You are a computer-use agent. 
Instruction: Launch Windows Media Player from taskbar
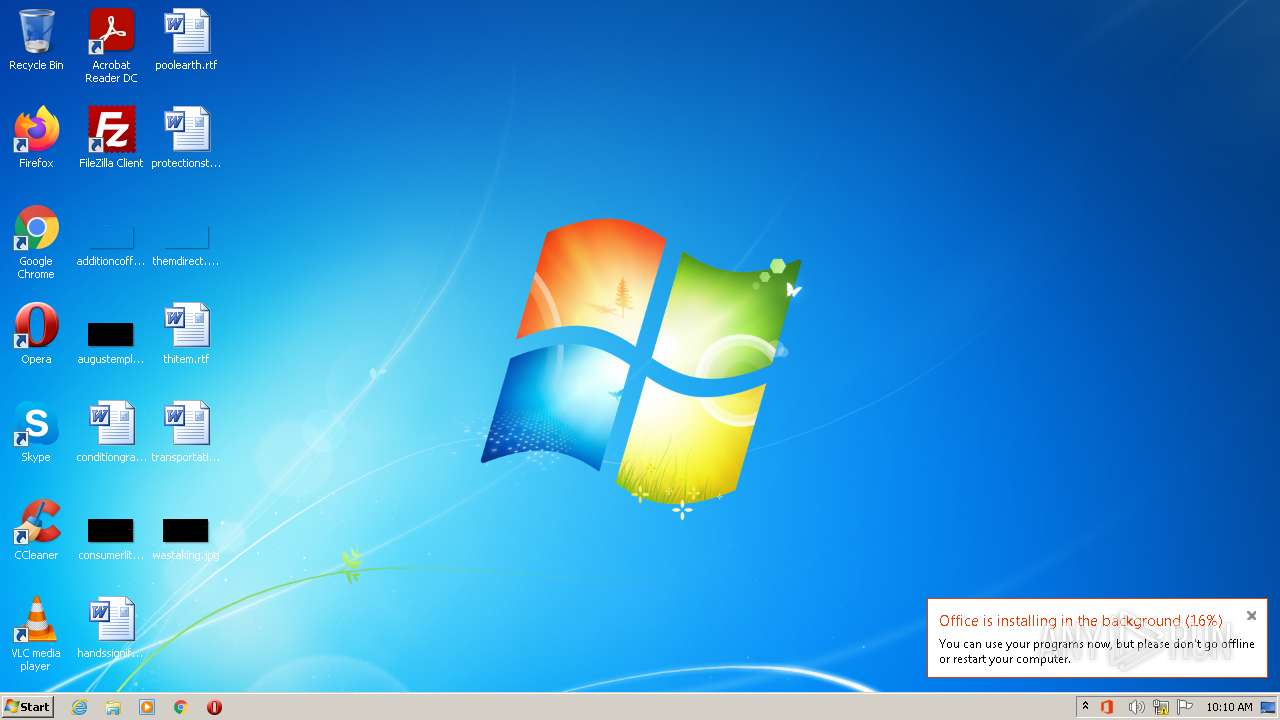click(147, 707)
